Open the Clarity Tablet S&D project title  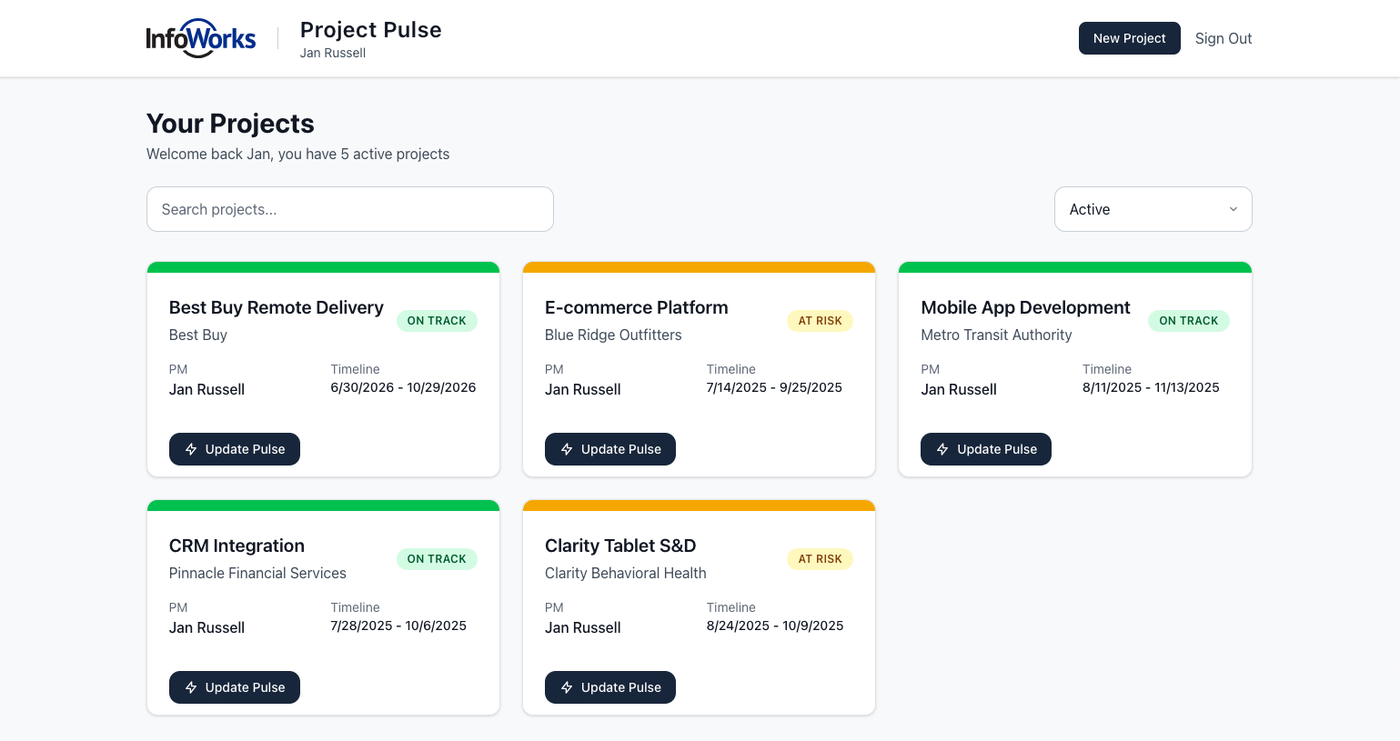[x=620, y=545]
